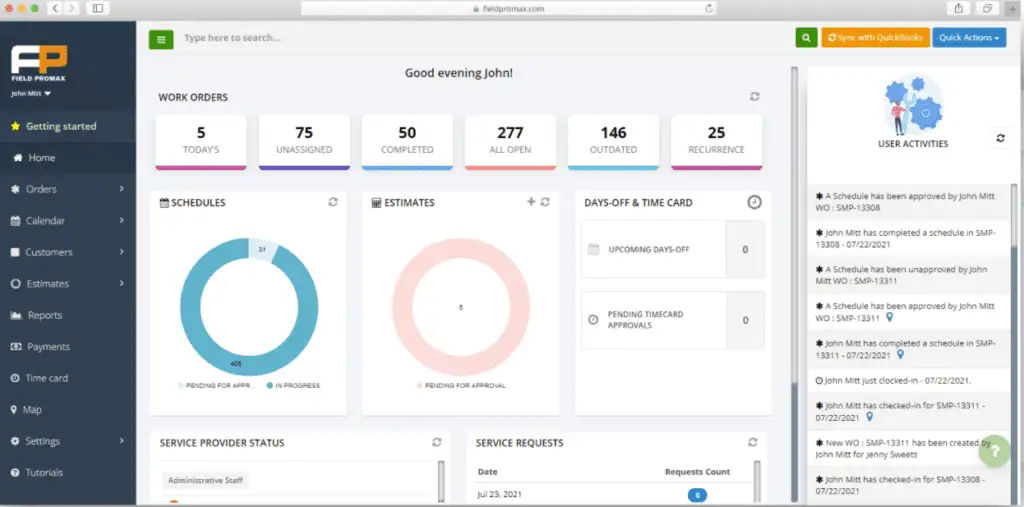Screen dimensions: 1024x507
Task: Click Sync with QuickBooks button
Action: click(x=875, y=38)
